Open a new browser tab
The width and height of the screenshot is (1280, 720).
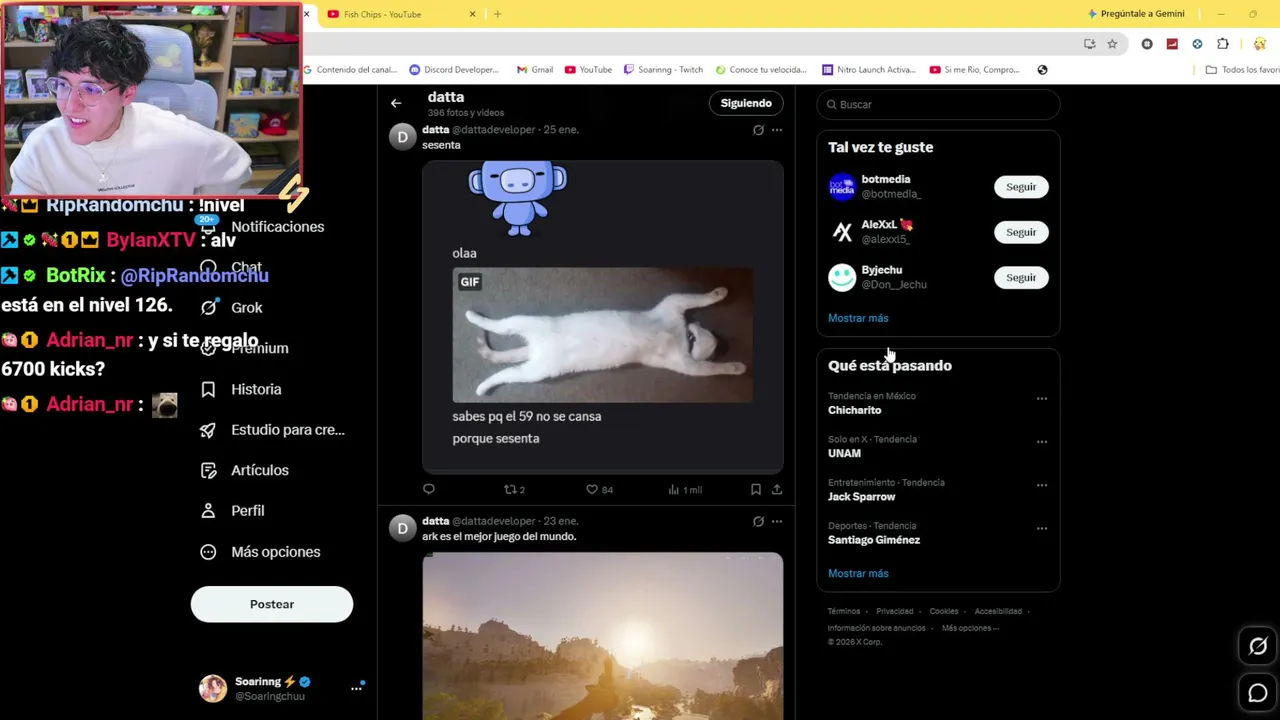pyautogui.click(x=497, y=14)
